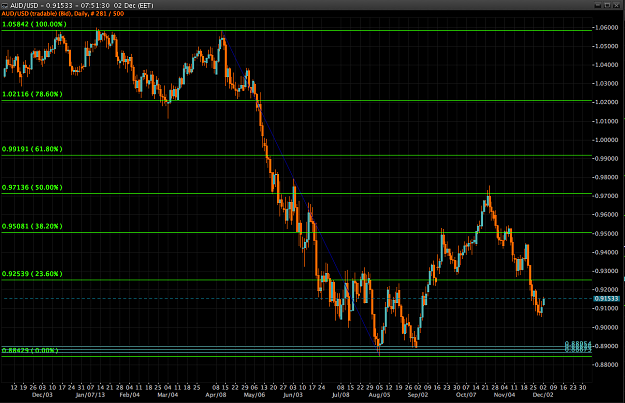This screenshot has height=403, width=625.
Task: Select the 1.05842 (100.00%) Fibonacci label
Action: click(34, 24)
